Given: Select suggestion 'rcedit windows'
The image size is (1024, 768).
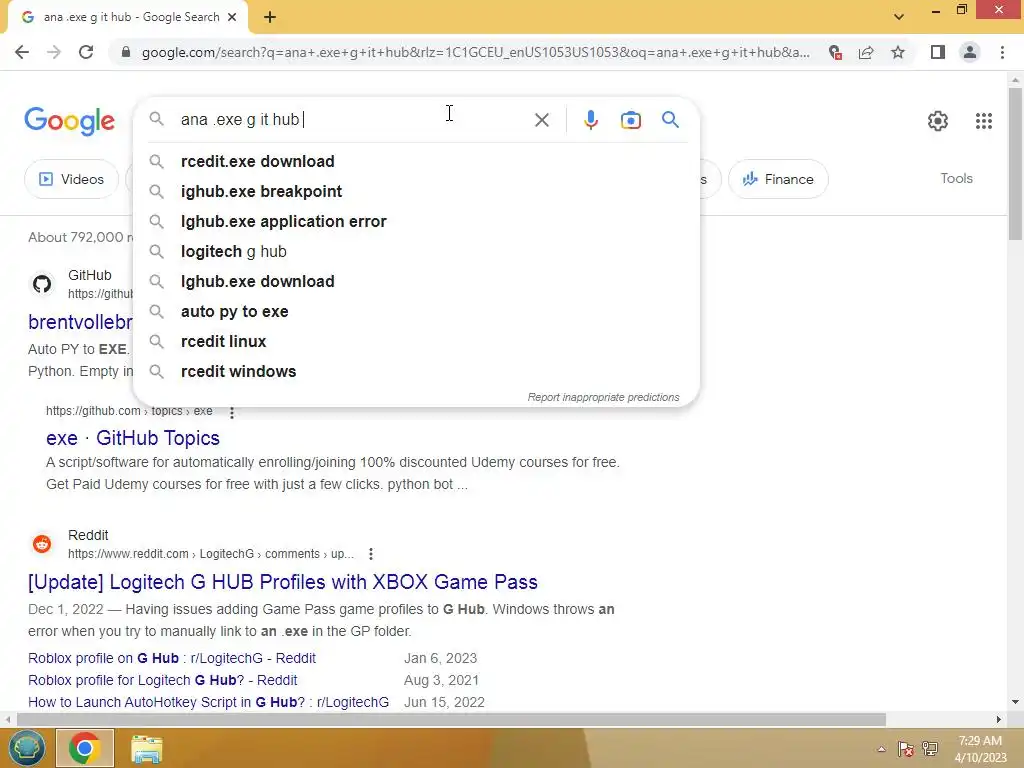Looking at the screenshot, I should [x=416, y=372].
